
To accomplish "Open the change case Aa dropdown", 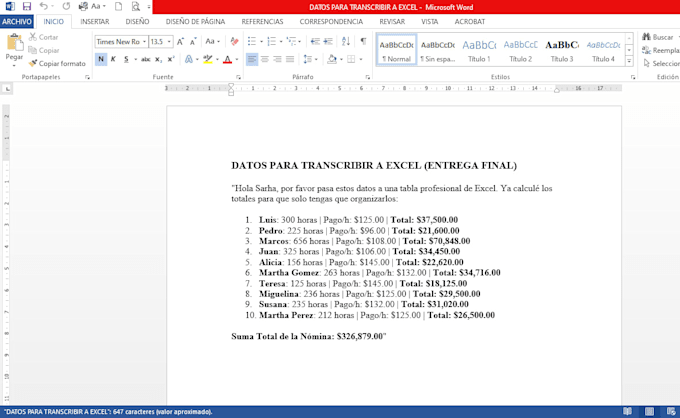I will point(212,42).
